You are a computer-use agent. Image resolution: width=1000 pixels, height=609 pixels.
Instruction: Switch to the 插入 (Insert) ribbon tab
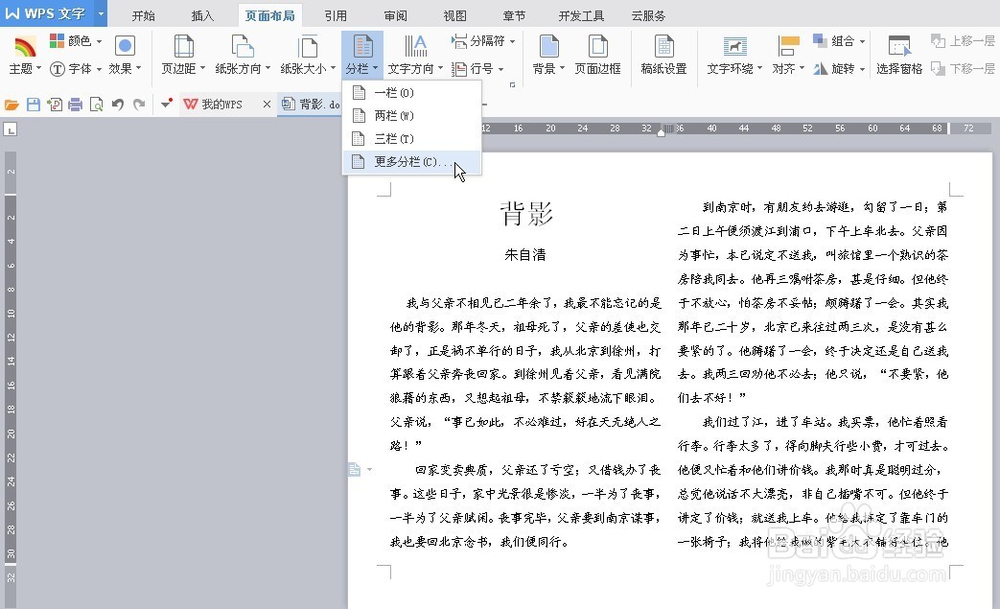tap(202, 14)
